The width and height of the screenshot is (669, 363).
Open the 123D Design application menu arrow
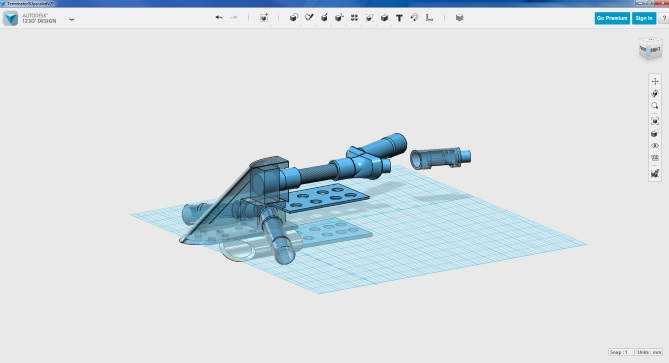pyautogui.click(x=72, y=19)
